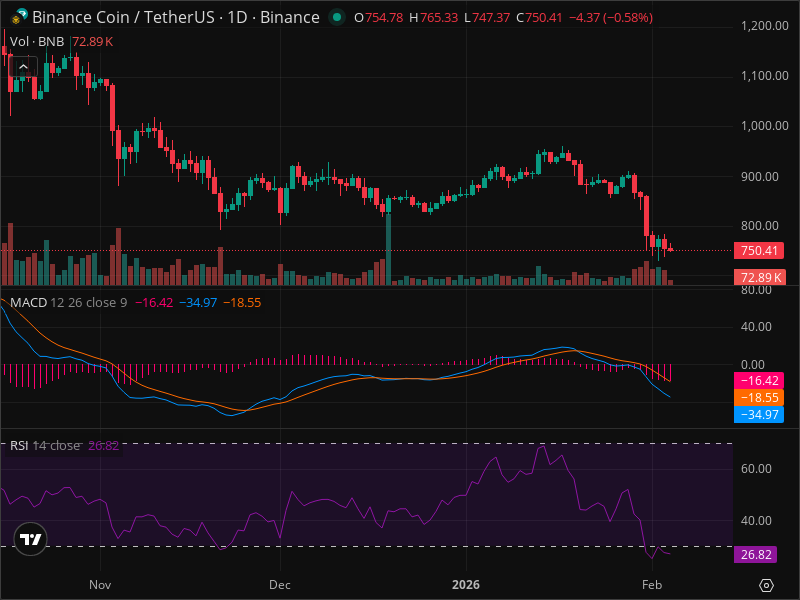Click the 0.00 MACD scale label
800x600 pixels.
pos(753,365)
